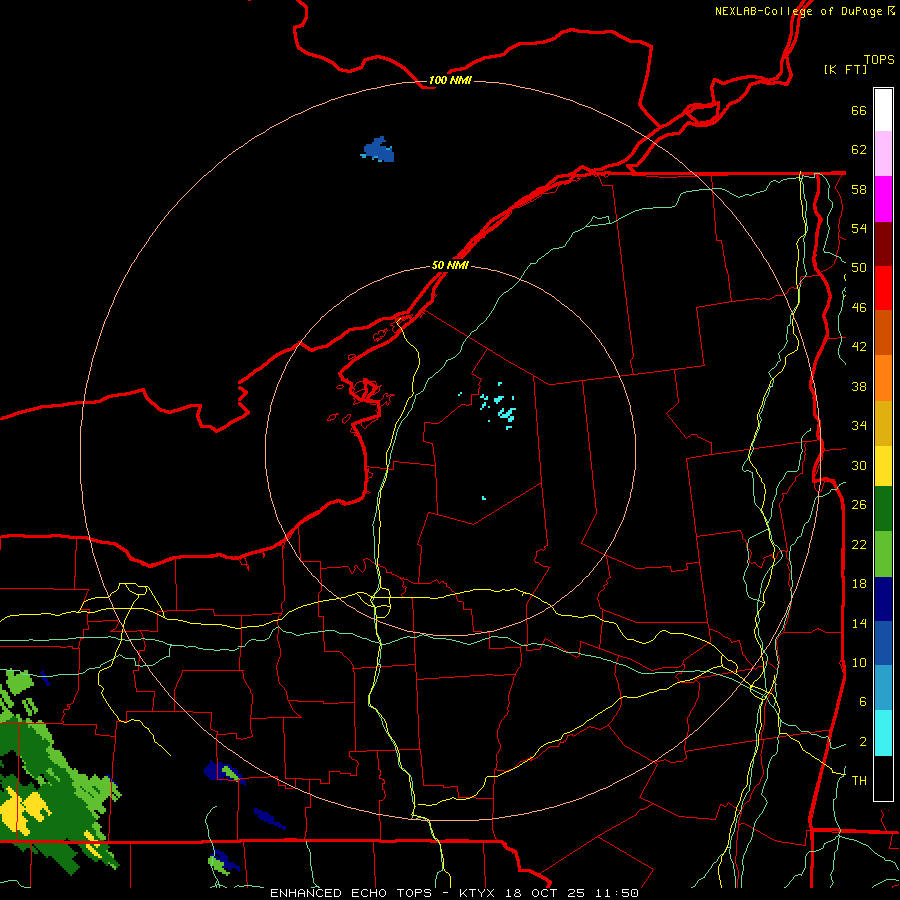
Task: Click the "26" legend value
Action: (x=859, y=505)
